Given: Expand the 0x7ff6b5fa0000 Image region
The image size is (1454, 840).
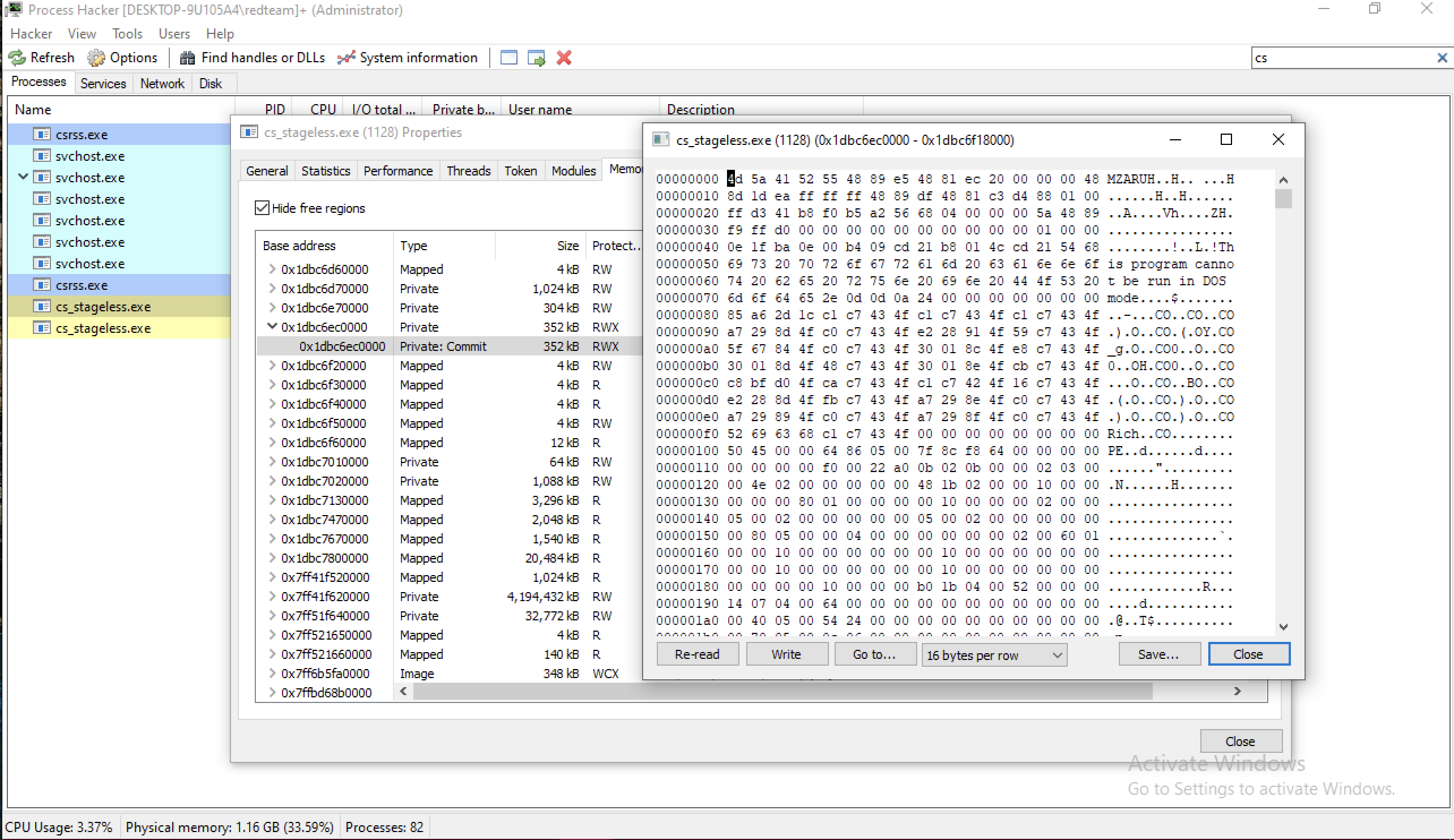Looking at the screenshot, I should coord(272,672).
